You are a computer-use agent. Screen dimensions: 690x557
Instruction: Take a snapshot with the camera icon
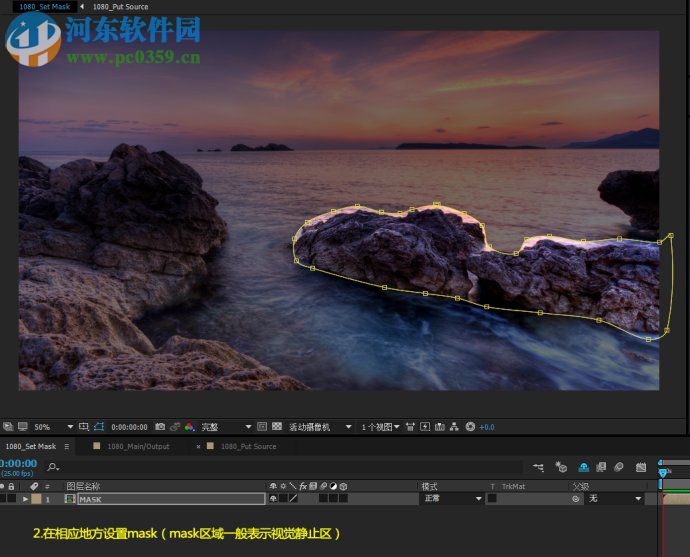click(x=160, y=426)
